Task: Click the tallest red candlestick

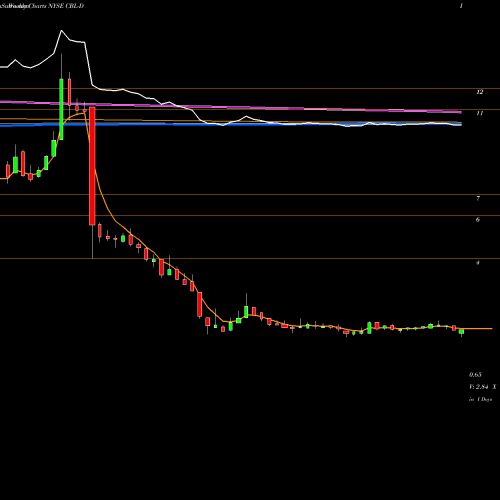Action: (92, 166)
